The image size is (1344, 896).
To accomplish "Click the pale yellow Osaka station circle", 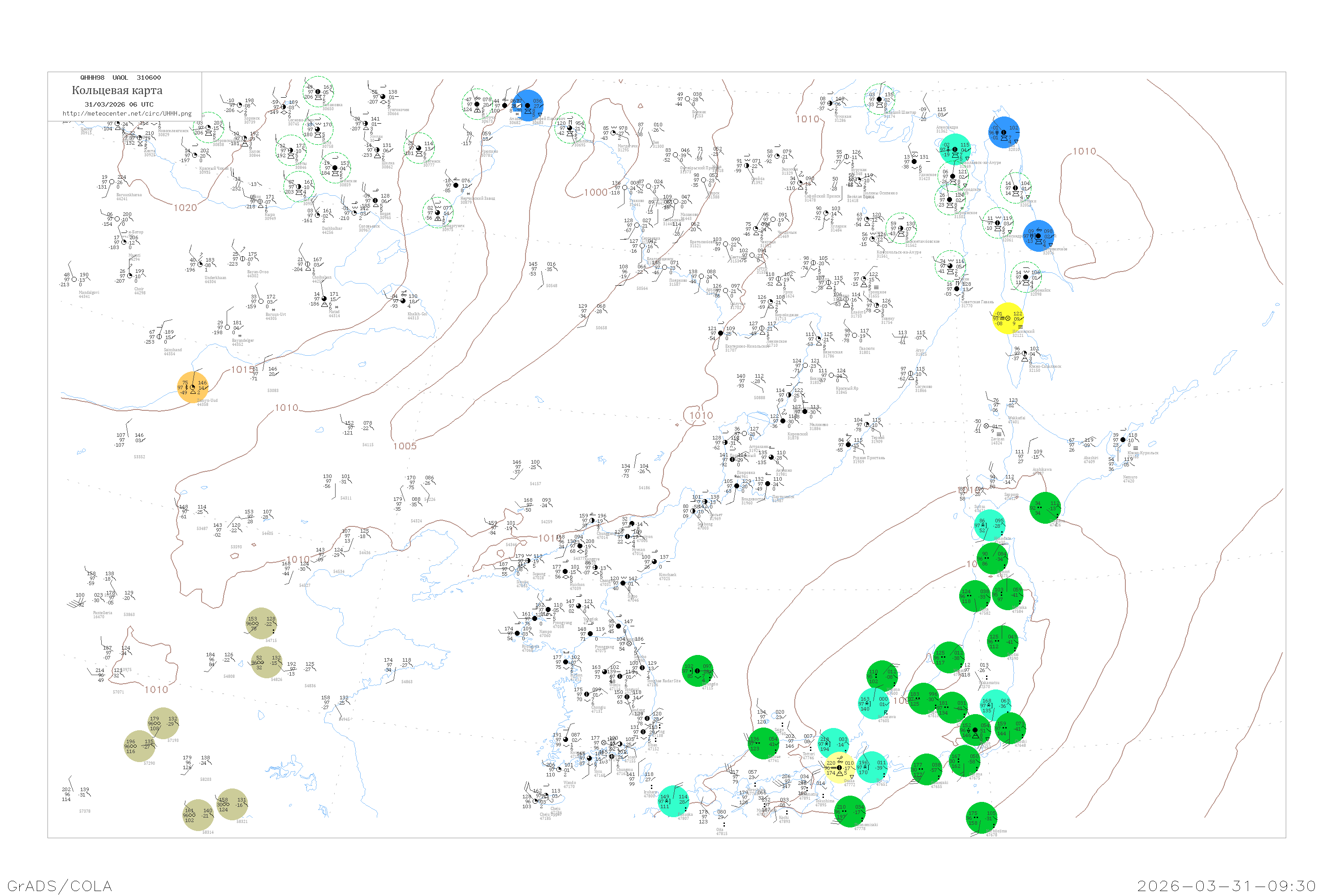I will 840,767.
